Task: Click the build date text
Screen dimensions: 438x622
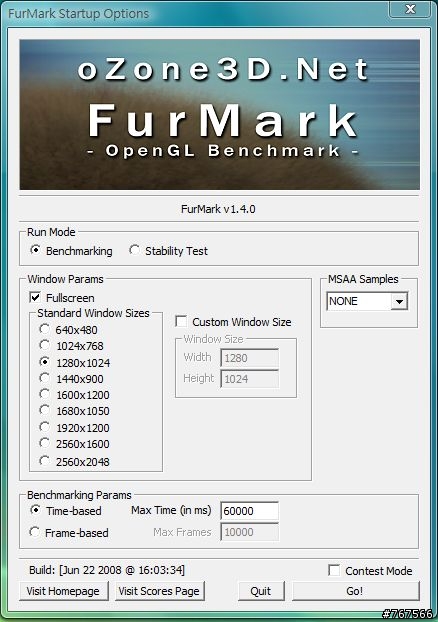Action: pos(107,570)
